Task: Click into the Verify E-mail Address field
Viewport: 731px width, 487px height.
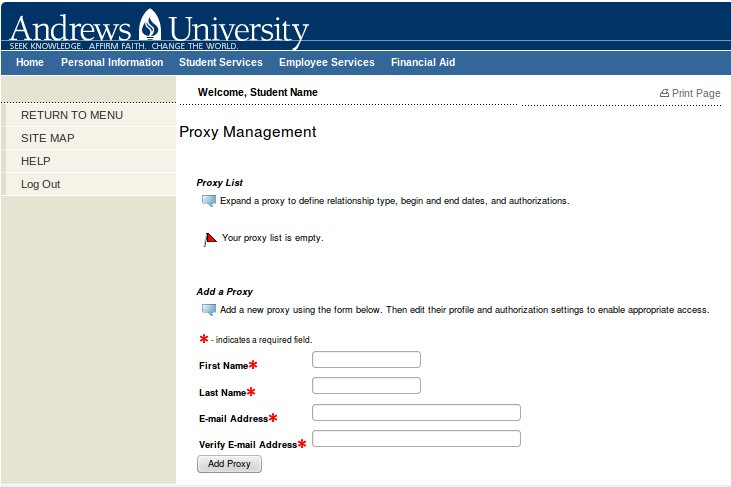Action: pos(416,439)
